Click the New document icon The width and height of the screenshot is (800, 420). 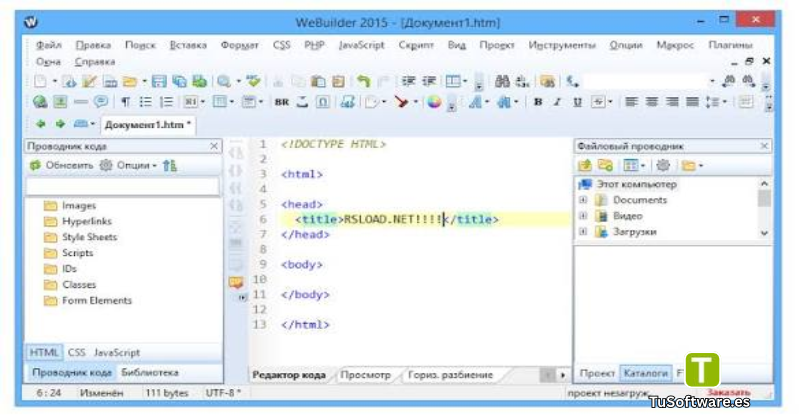(x=40, y=82)
